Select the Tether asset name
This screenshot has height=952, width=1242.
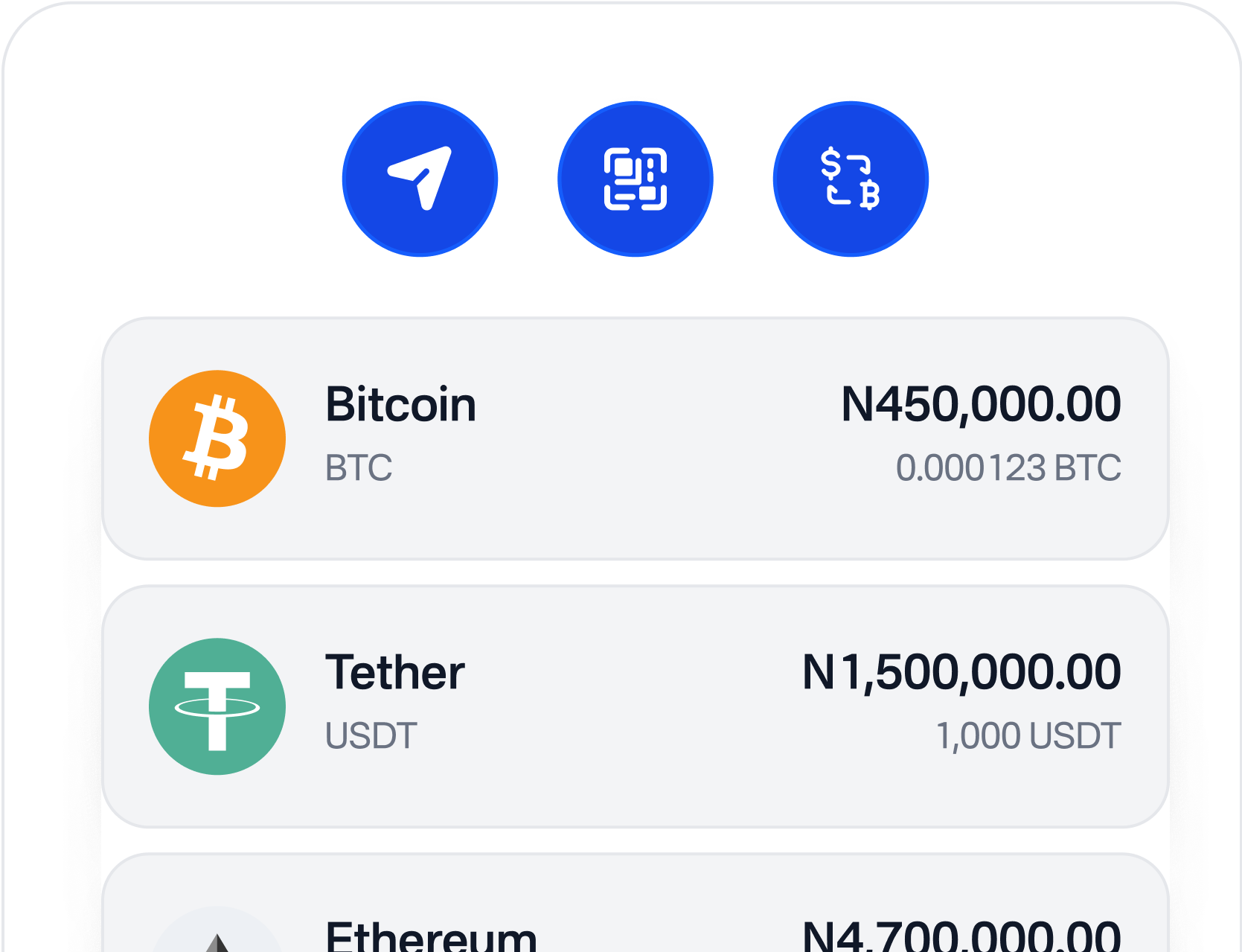[x=394, y=673]
